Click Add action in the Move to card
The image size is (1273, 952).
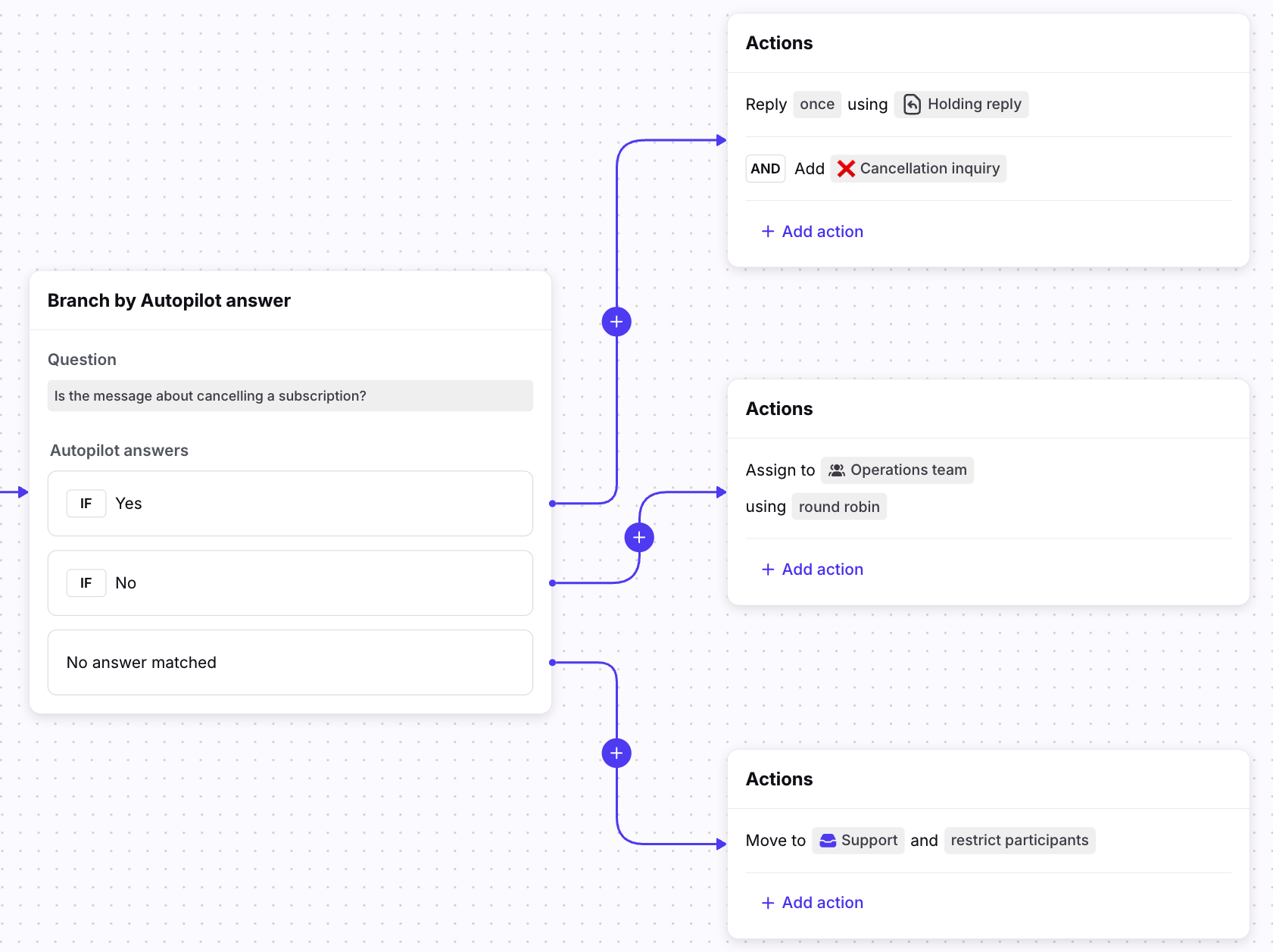(822, 903)
